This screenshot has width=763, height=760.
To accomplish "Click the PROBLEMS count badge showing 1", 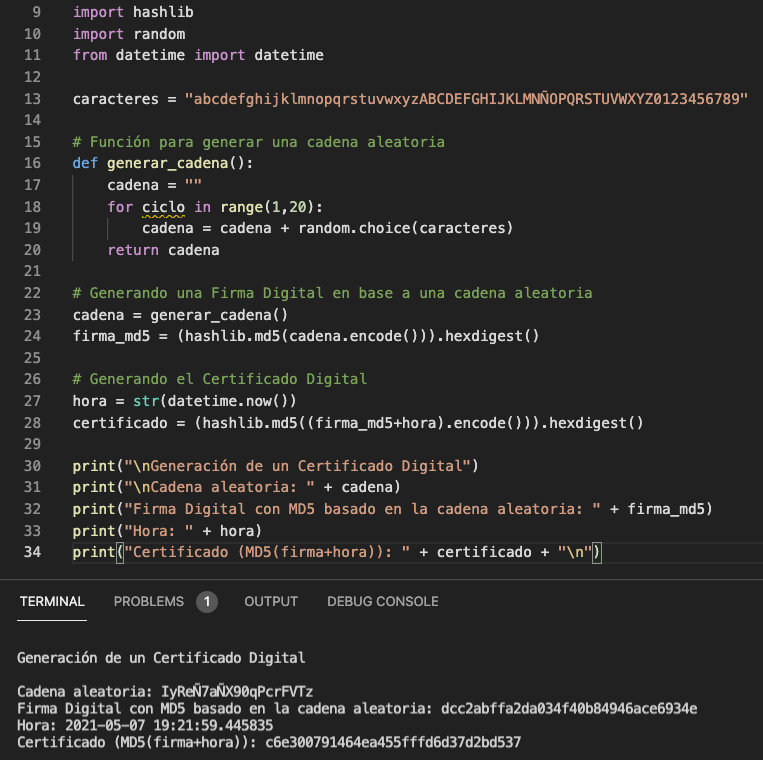I will 207,602.
